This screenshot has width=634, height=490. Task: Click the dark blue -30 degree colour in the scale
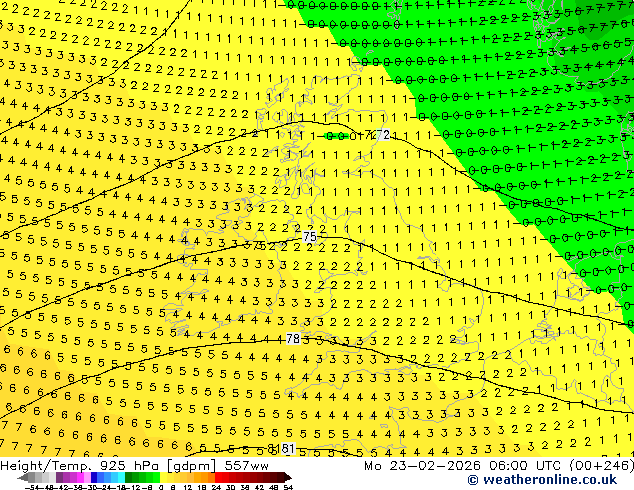pyautogui.click(x=94, y=477)
